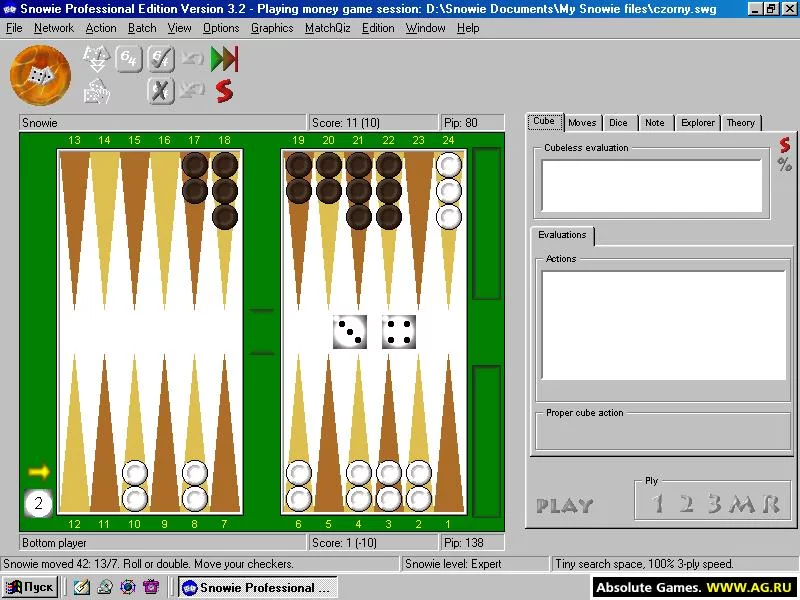Click the percent icon in Cube panel
This screenshot has height=600, width=800.
pos(785,164)
